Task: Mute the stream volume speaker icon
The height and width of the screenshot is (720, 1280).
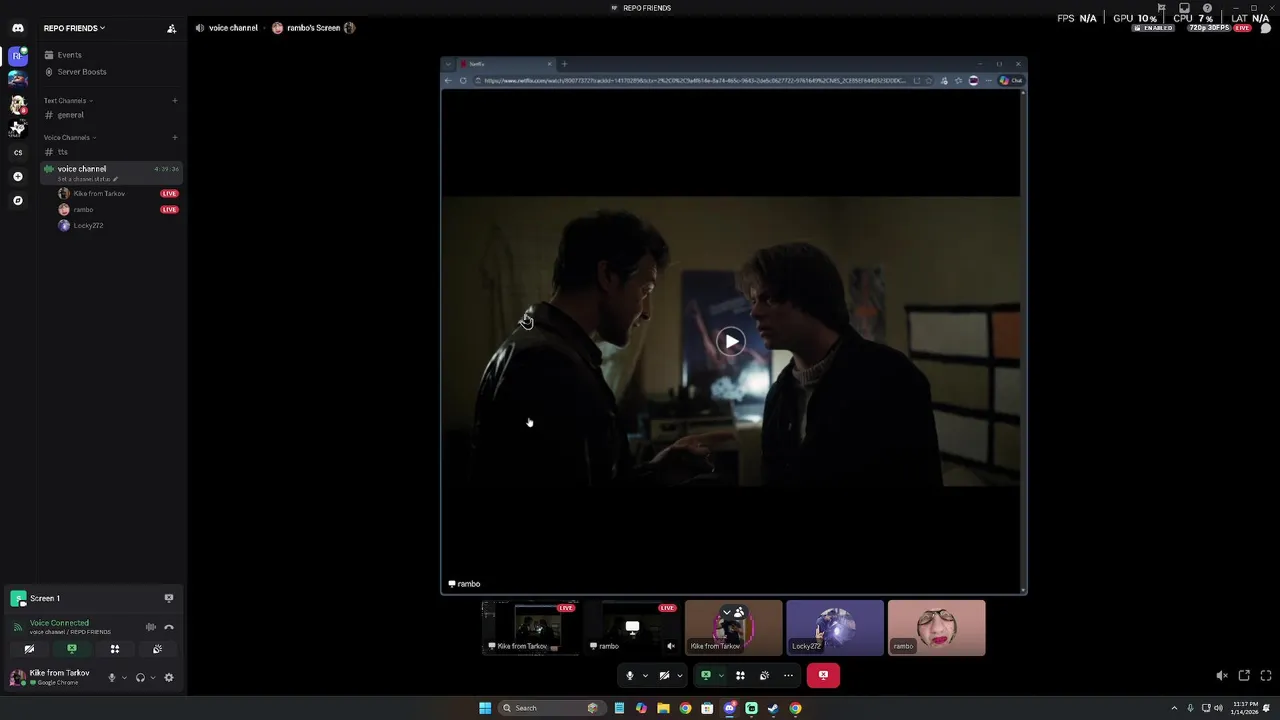Action: pyautogui.click(x=1222, y=676)
